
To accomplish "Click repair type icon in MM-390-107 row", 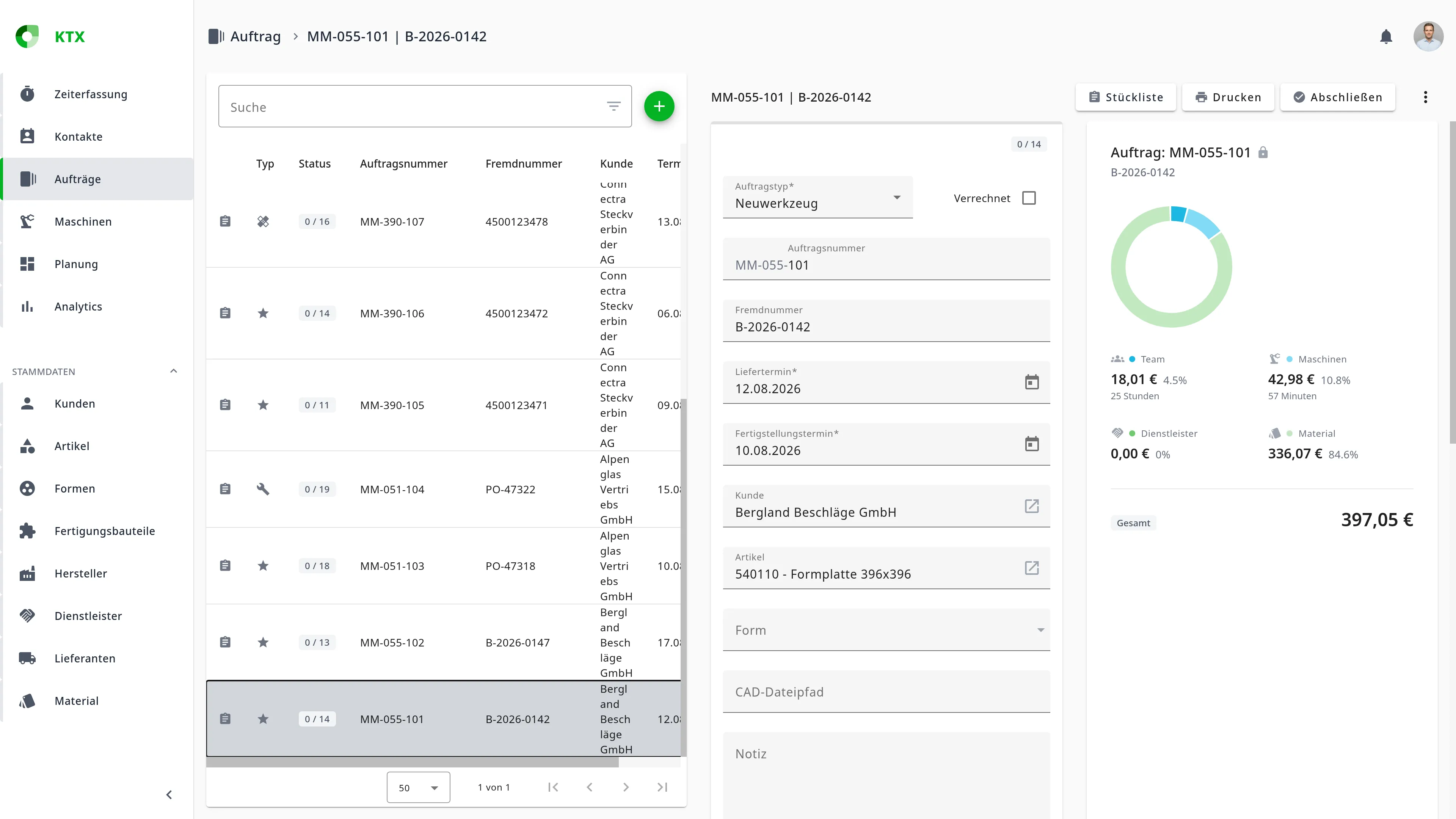I will (263, 221).
